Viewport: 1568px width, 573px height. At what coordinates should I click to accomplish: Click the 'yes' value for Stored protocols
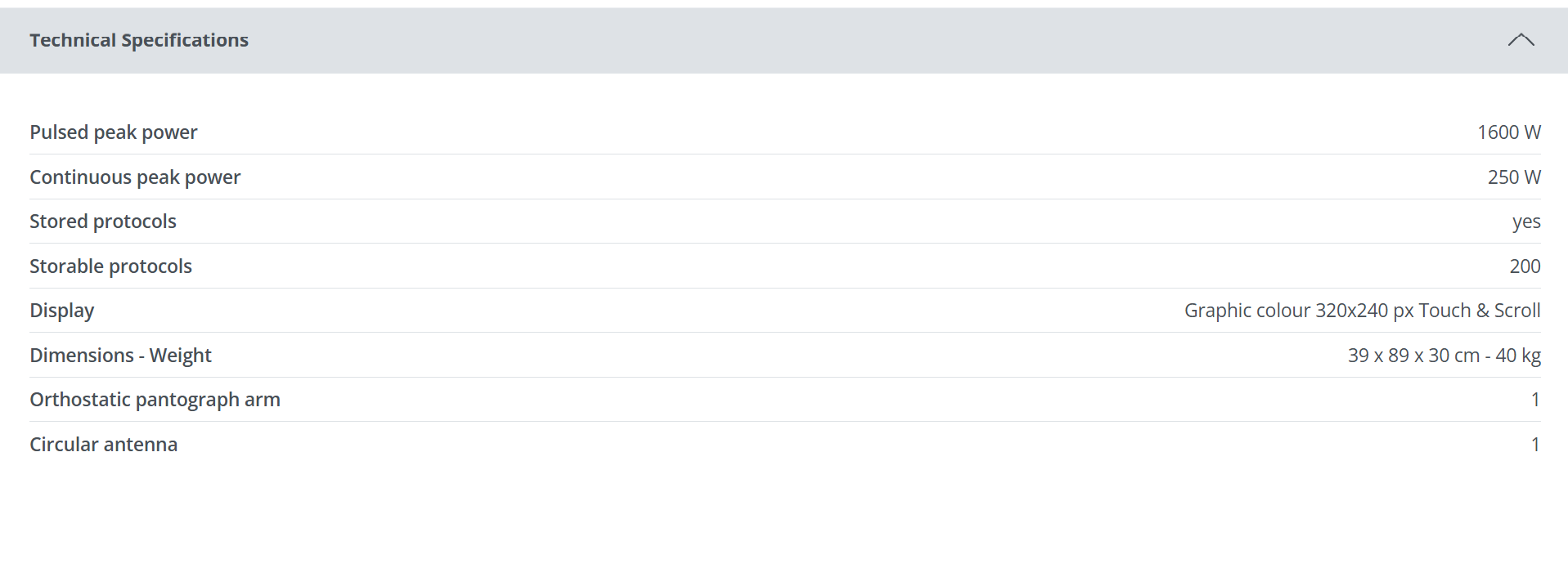pos(1526,222)
